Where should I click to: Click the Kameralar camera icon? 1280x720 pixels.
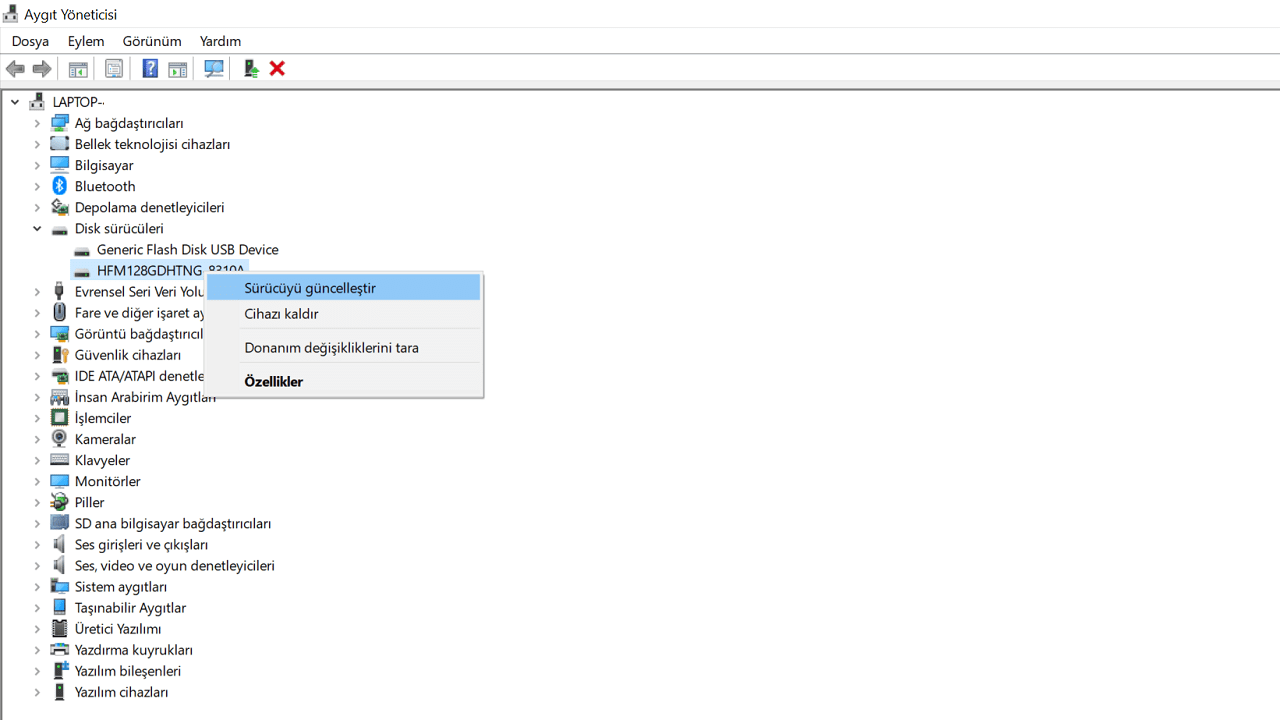coord(59,439)
